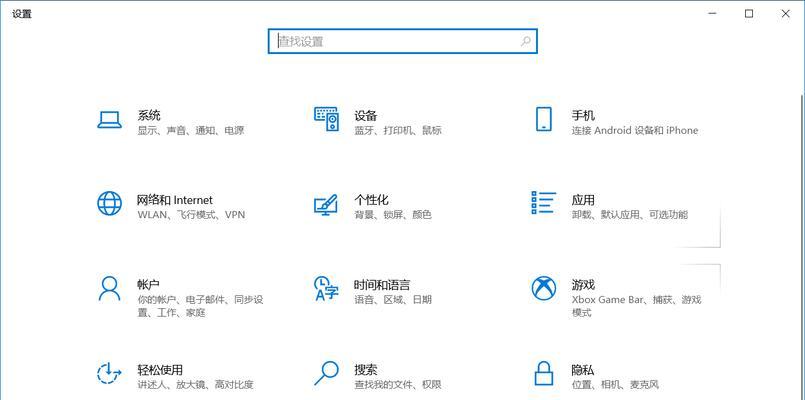Open the 个性化 paintbrush icon
This screenshot has width=805, height=400.
326,205
